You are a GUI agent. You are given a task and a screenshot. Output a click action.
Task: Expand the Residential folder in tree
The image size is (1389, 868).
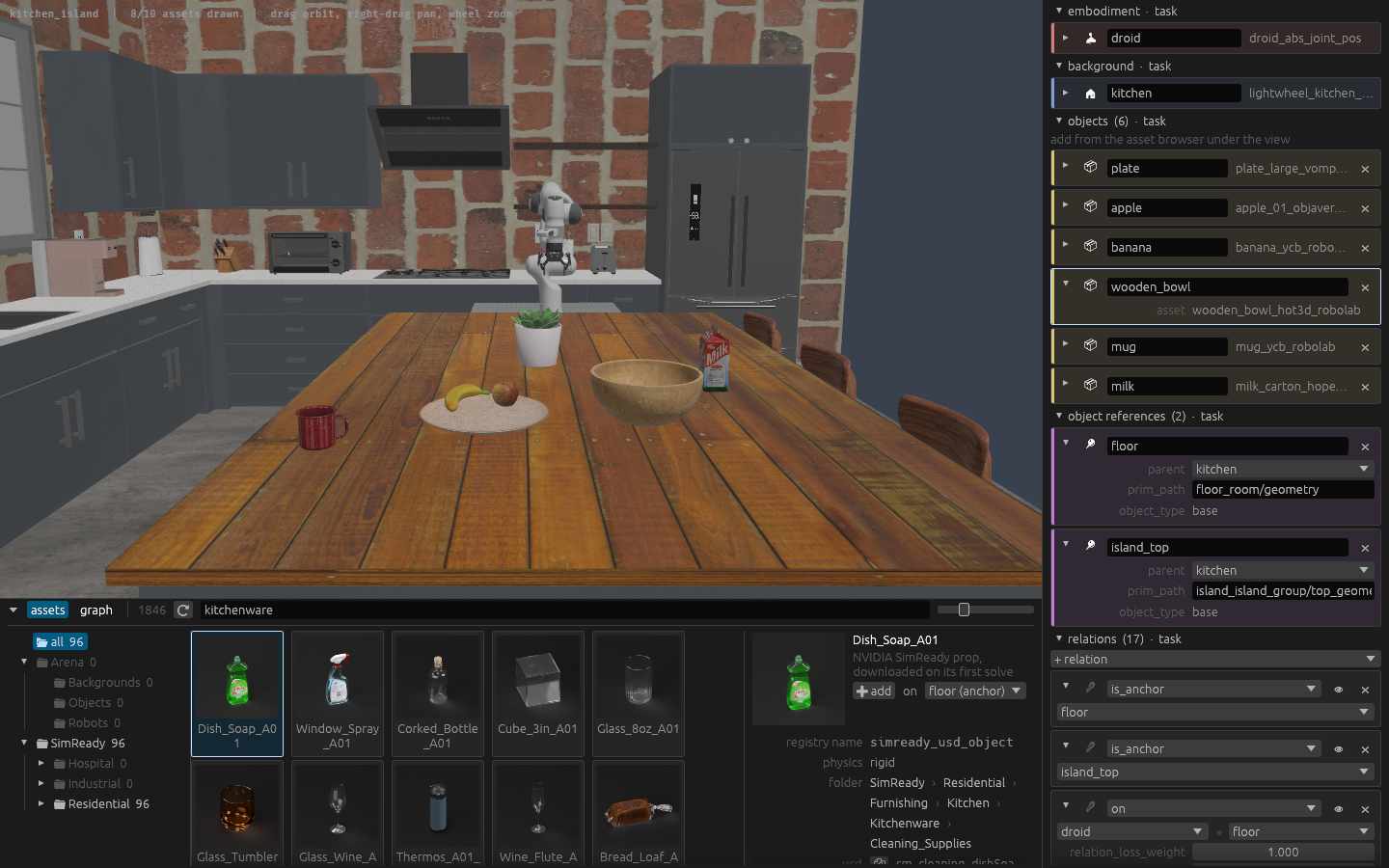tap(41, 803)
